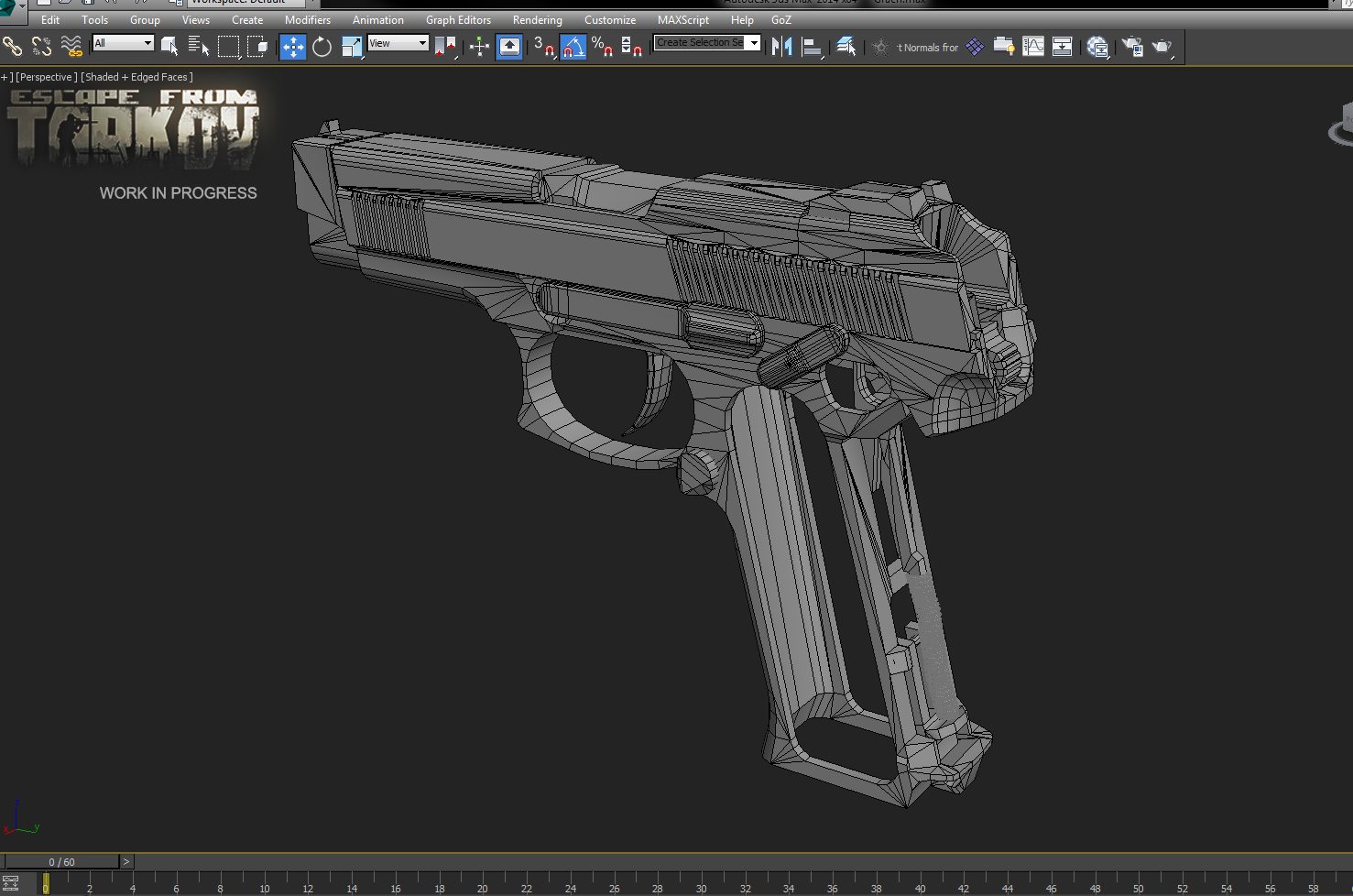Open the Modifiers menu
The height and width of the screenshot is (896, 1353).
pos(308,19)
